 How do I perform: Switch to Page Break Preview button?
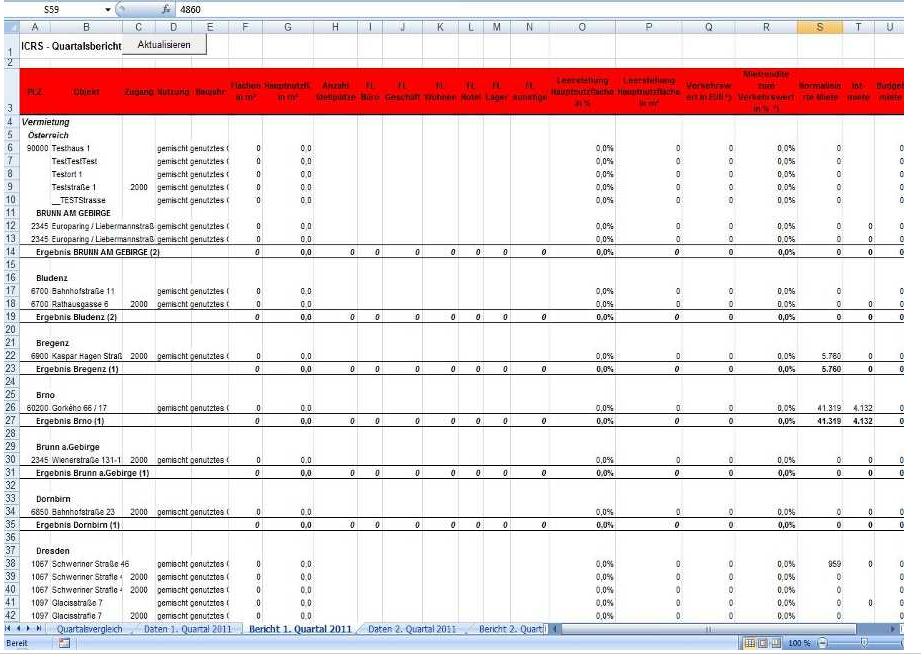775,643
